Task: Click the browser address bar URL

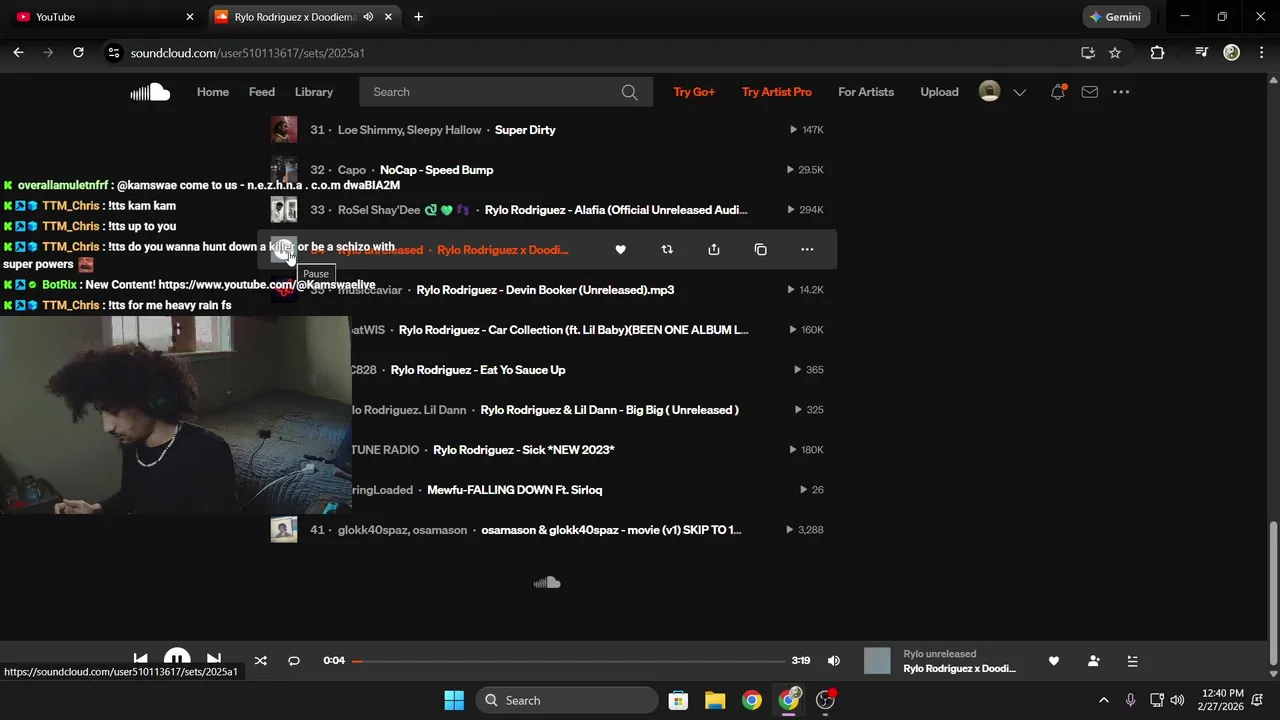Action: point(247,53)
